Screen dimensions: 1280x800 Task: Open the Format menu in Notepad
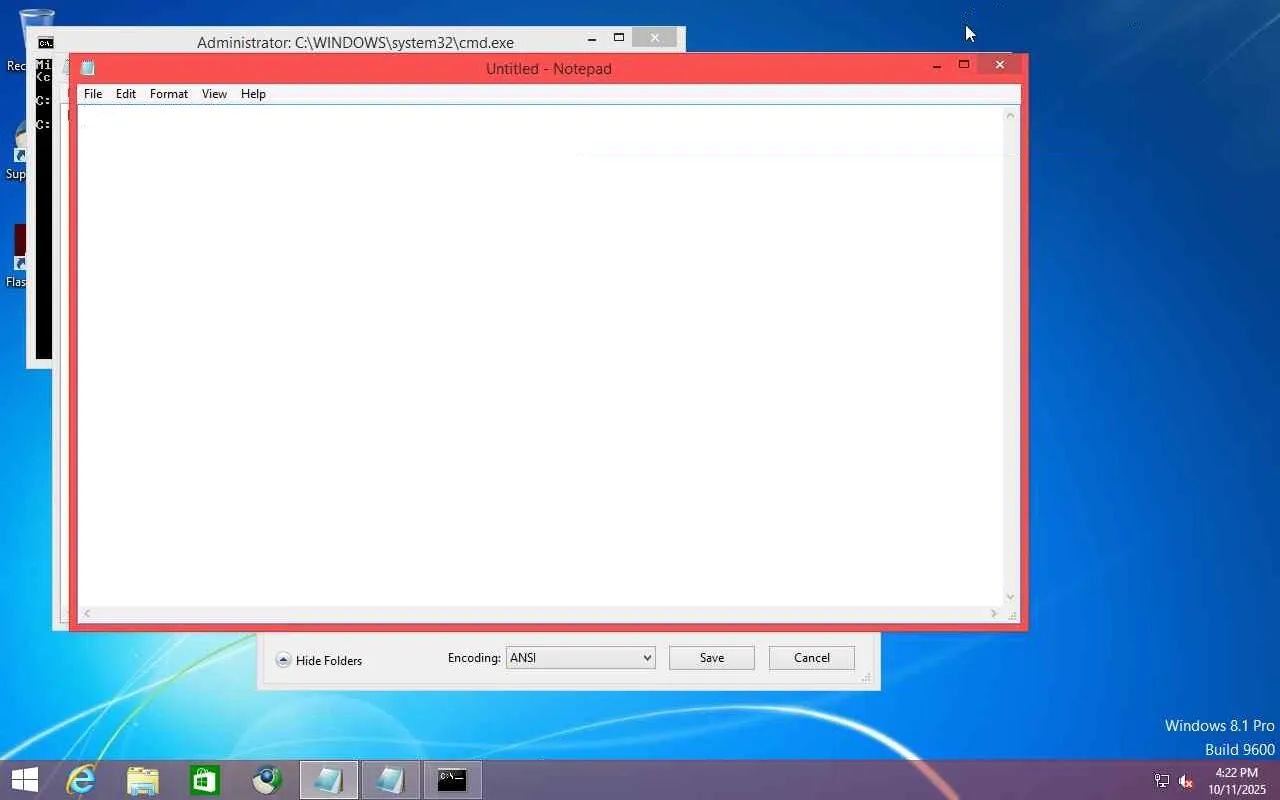169,94
